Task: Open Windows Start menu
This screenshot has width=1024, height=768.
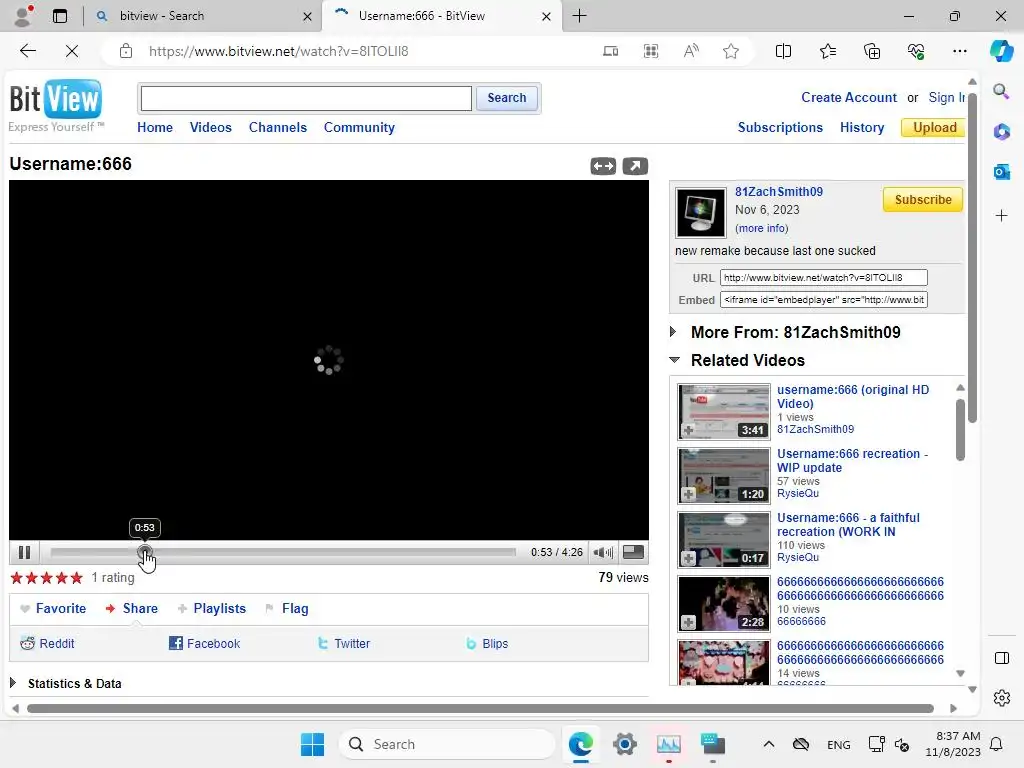Action: [312, 744]
